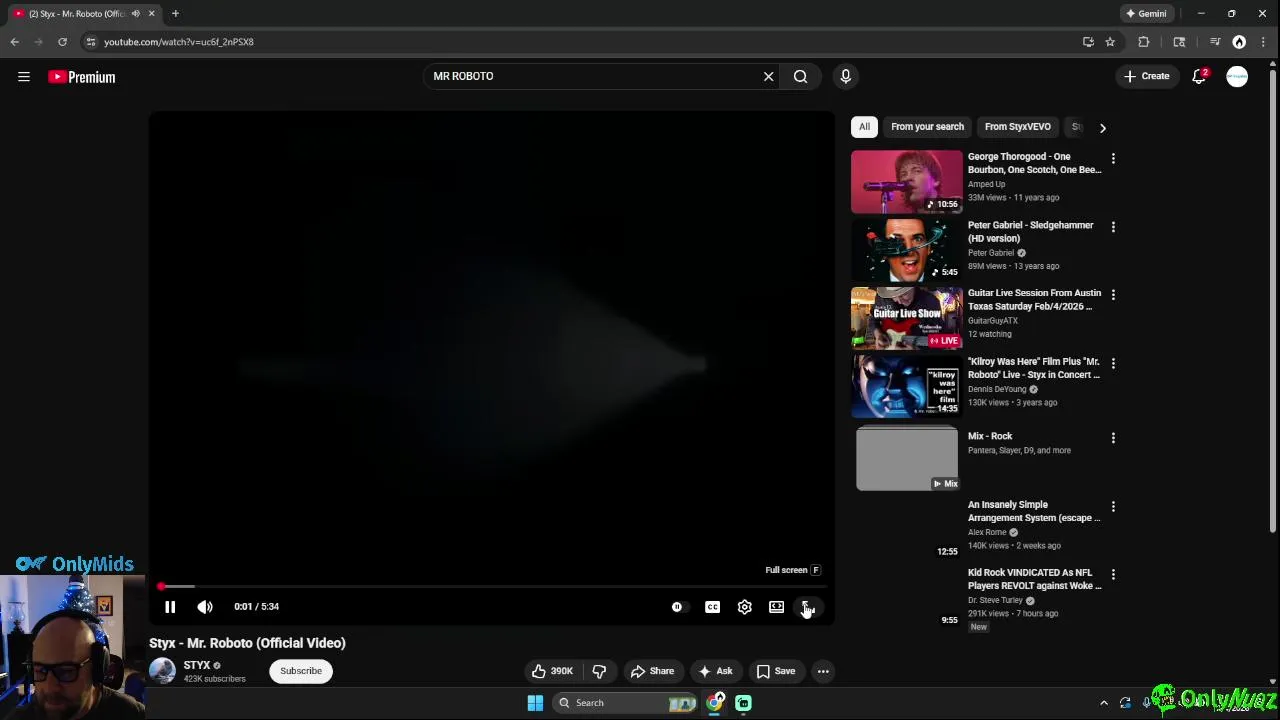Switch to theater mode
The image size is (1280, 720).
(776, 607)
